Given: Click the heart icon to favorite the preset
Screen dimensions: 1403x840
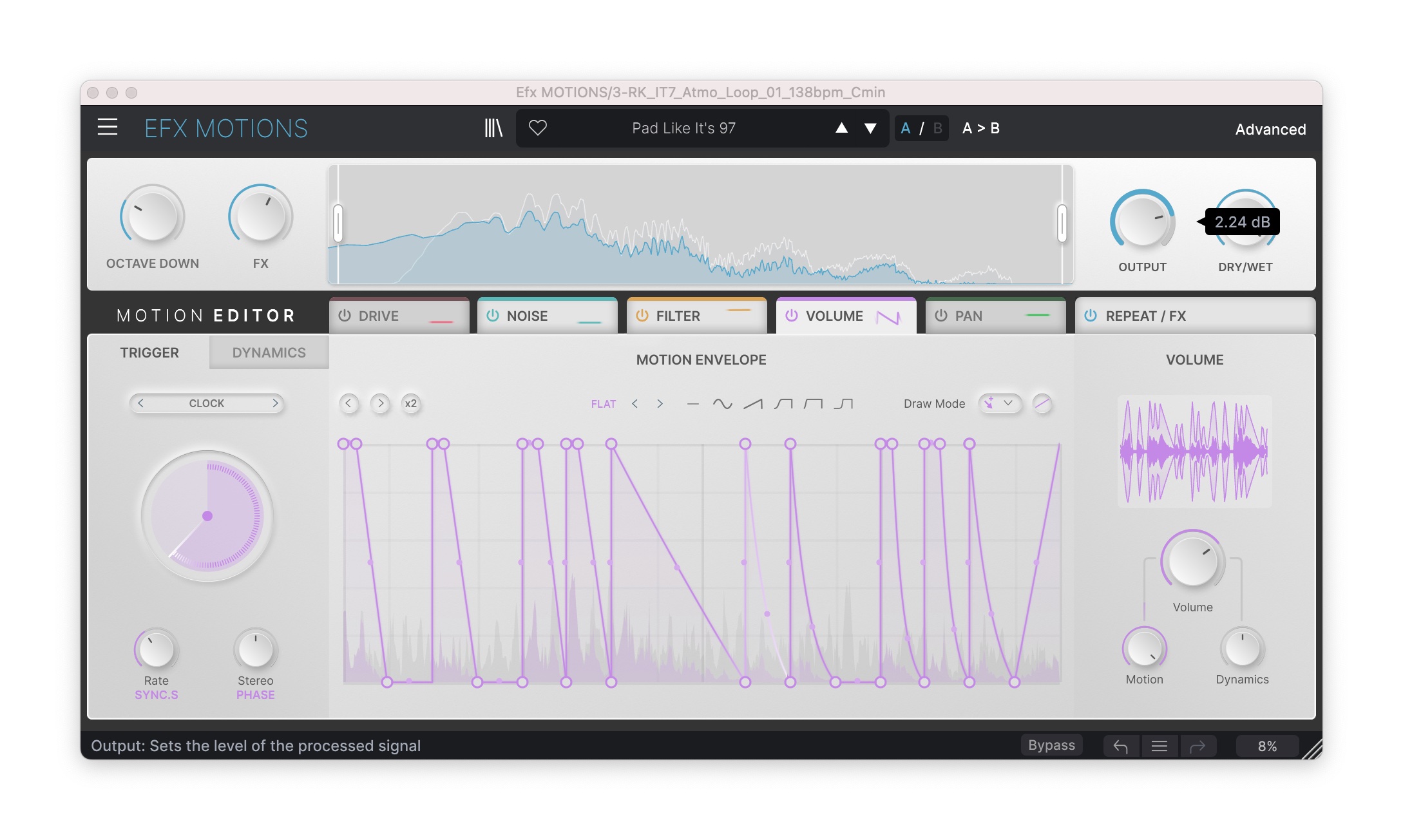Looking at the screenshot, I should point(539,128).
